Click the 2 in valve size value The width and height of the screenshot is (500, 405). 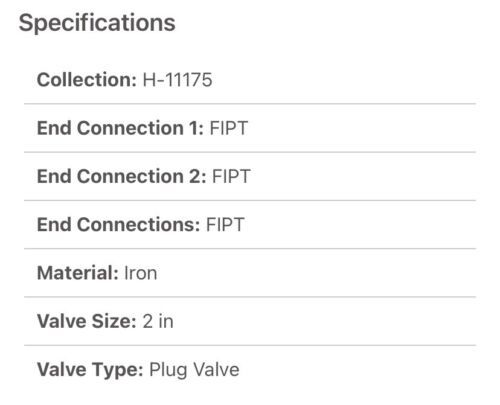coord(158,321)
